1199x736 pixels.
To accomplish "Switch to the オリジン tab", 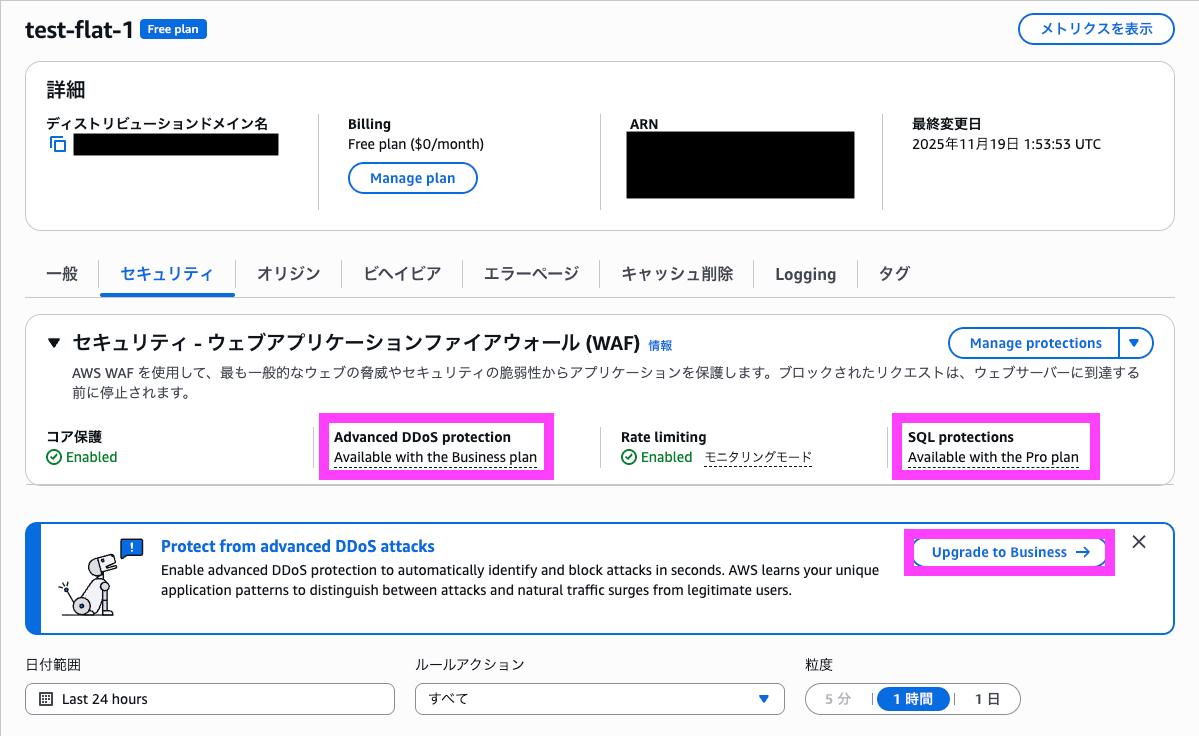I will tap(288, 273).
